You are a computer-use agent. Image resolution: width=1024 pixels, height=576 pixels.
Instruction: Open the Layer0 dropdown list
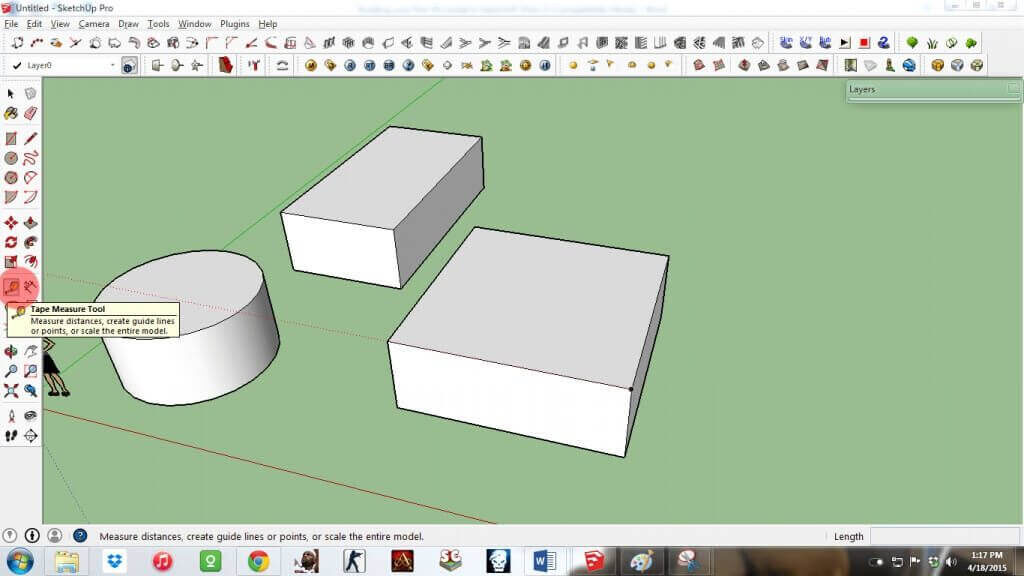[112, 65]
